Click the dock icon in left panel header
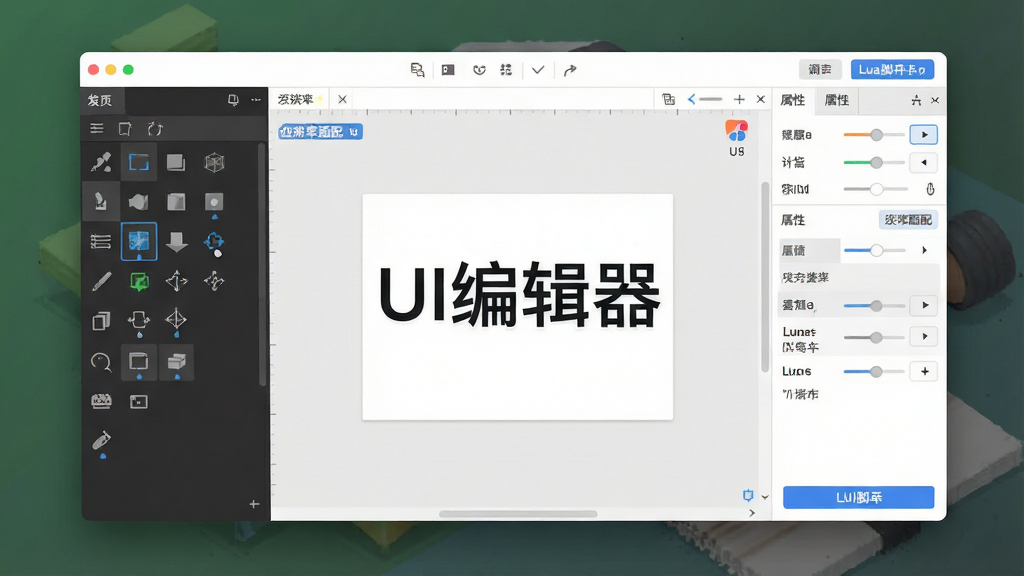This screenshot has width=1024, height=576. [233, 100]
